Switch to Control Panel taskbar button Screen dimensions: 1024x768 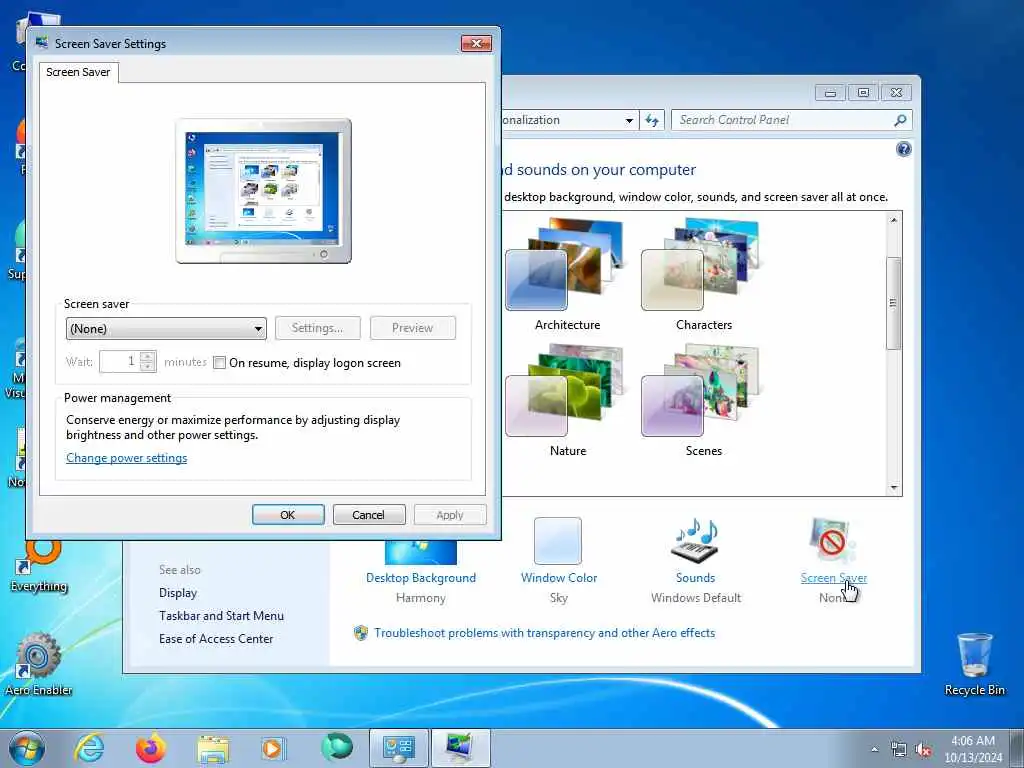[398, 748]
